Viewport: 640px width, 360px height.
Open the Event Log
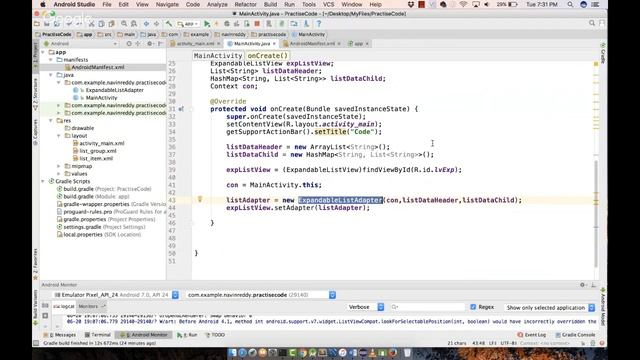[531, 335]
